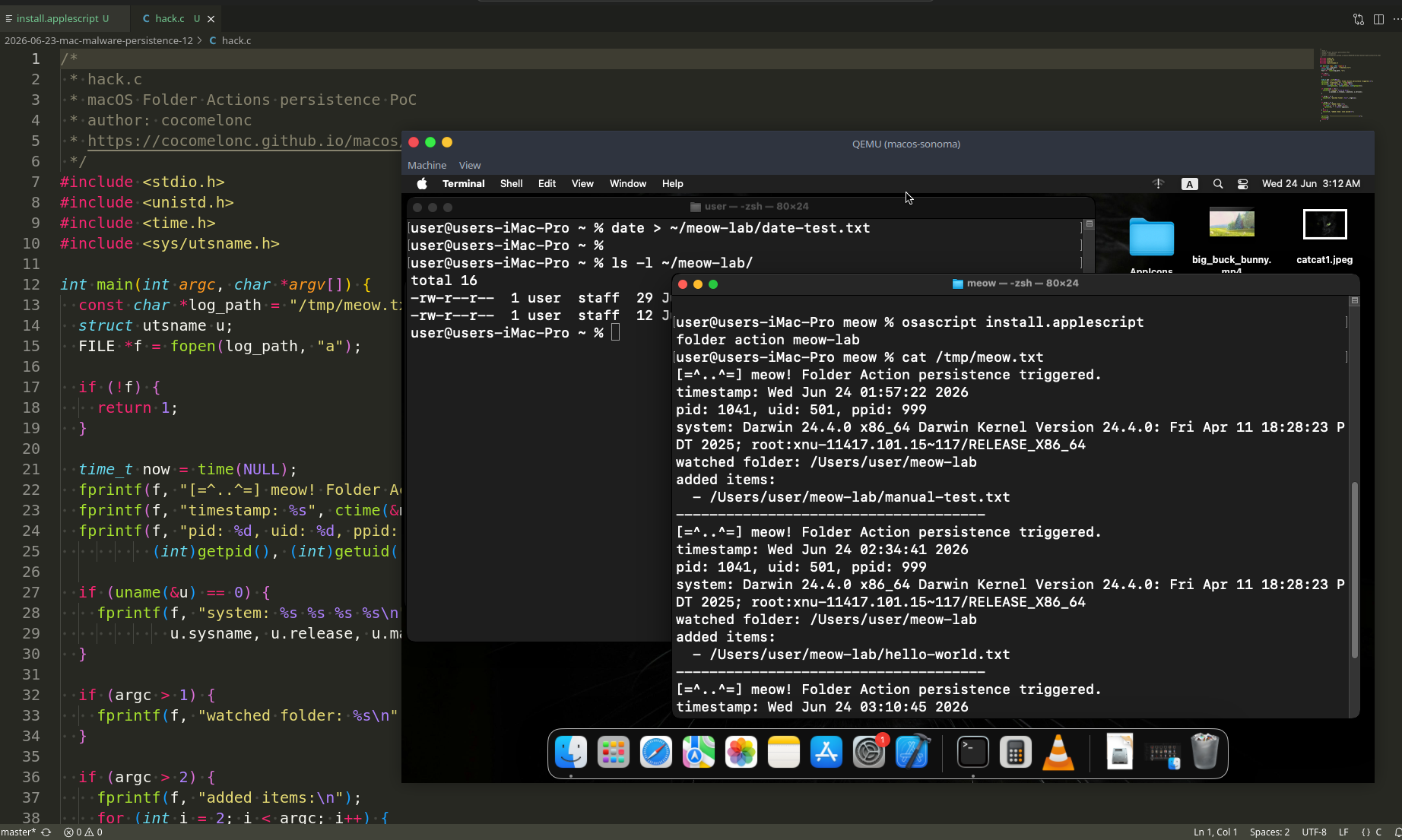Open the minimized window thumbnail in the dock

coord(1163,754)
